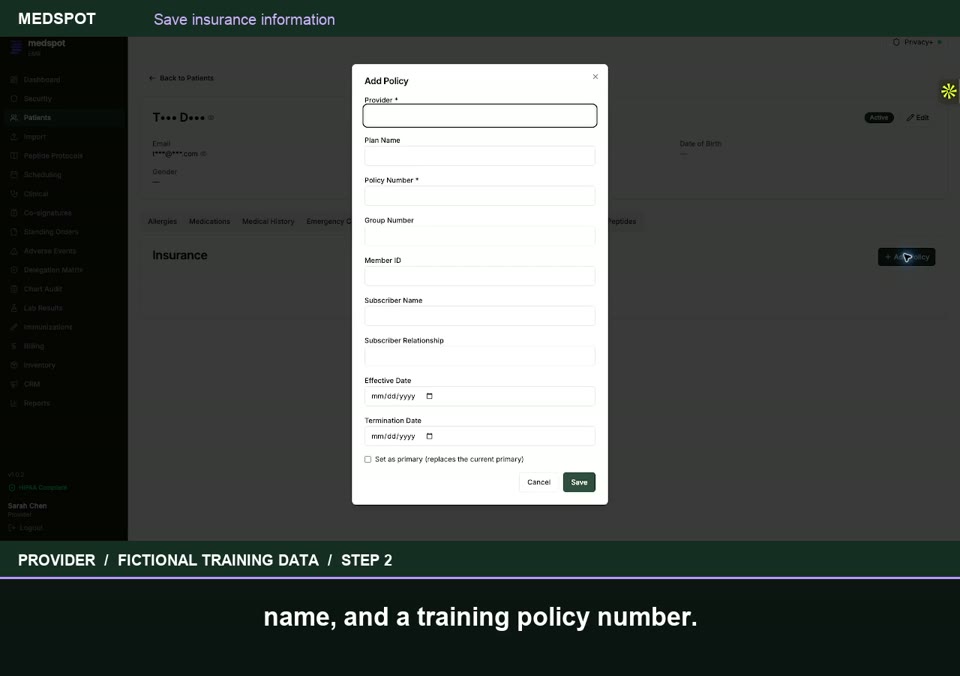Open the Security sidebar item
The width and height of the screenshot is (960, 676).
[37, 99]
